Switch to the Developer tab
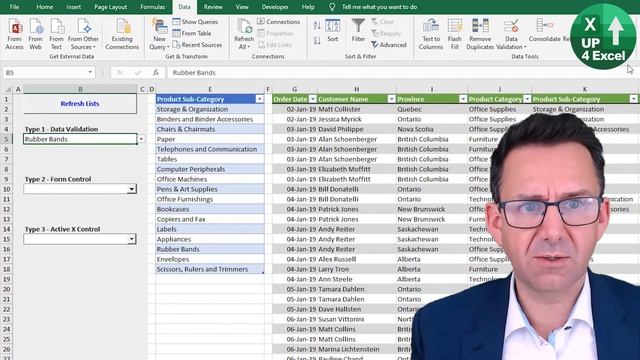640x360 pixels. coord(275,7)
